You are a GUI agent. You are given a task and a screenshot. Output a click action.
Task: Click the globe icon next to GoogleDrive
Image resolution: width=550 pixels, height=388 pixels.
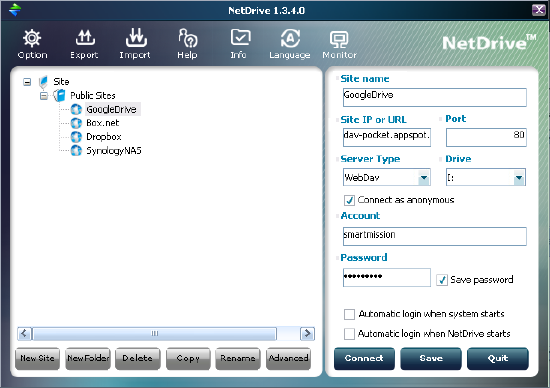[x=76, y=109]
